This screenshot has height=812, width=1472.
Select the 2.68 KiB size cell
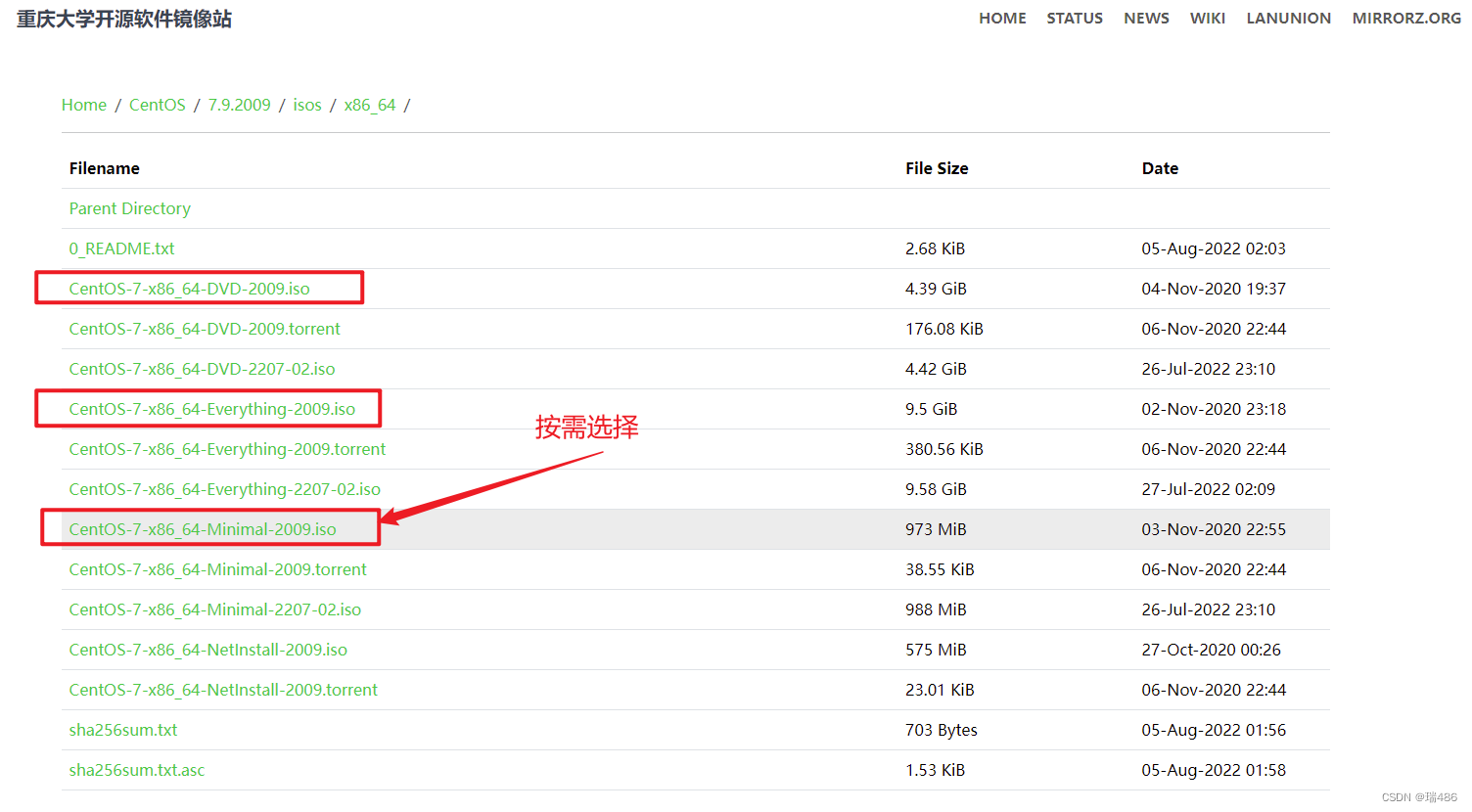[x=936, y=248]
